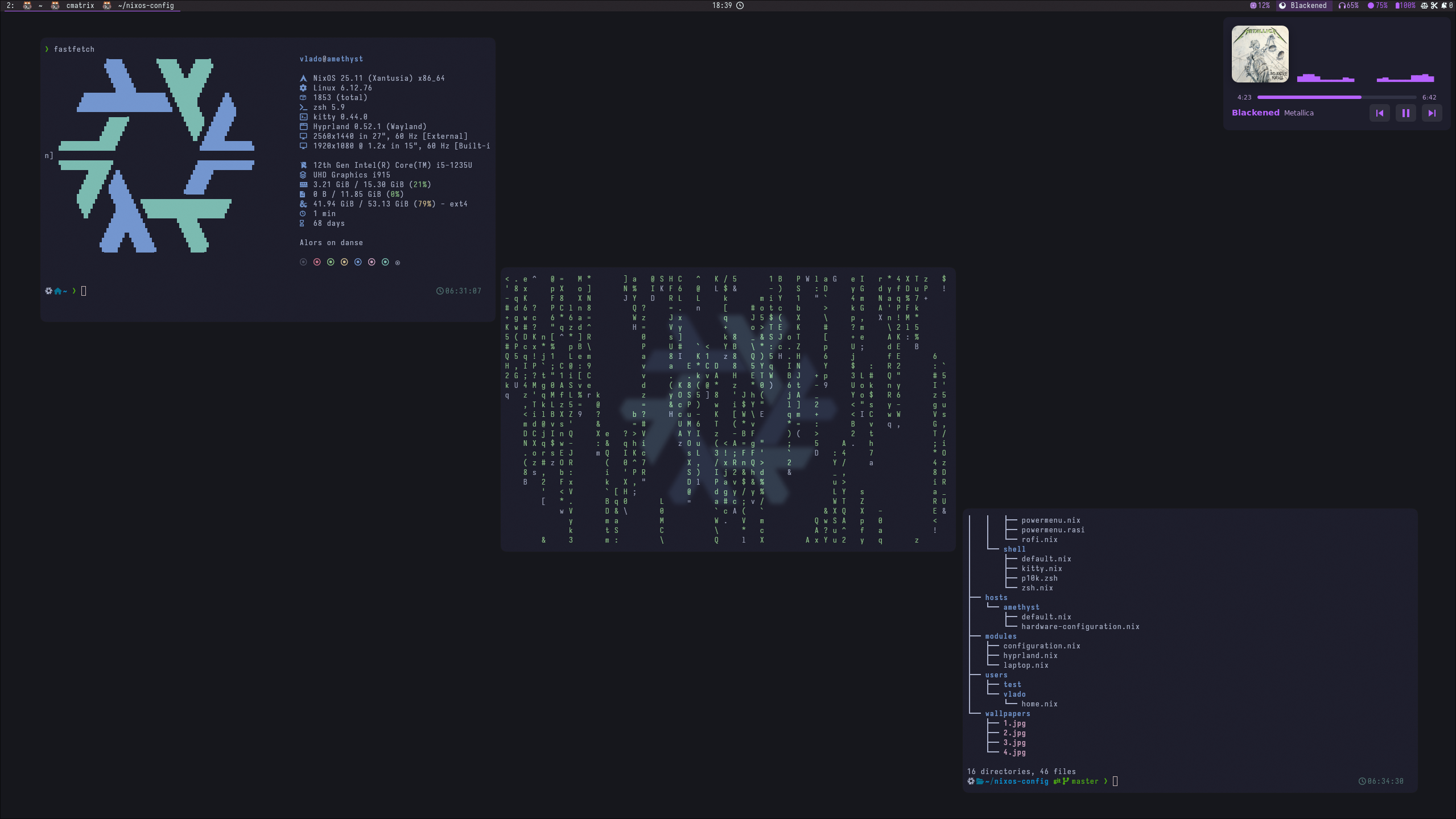
Task: Skip to the previous track
Action: (1379, 113)
